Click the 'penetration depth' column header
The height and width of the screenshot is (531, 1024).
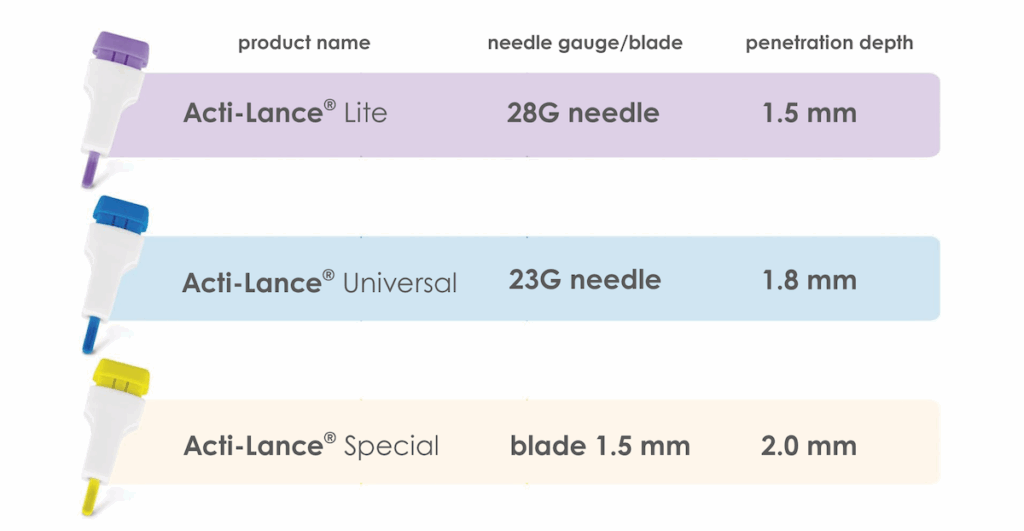click(x=829, y=43)
